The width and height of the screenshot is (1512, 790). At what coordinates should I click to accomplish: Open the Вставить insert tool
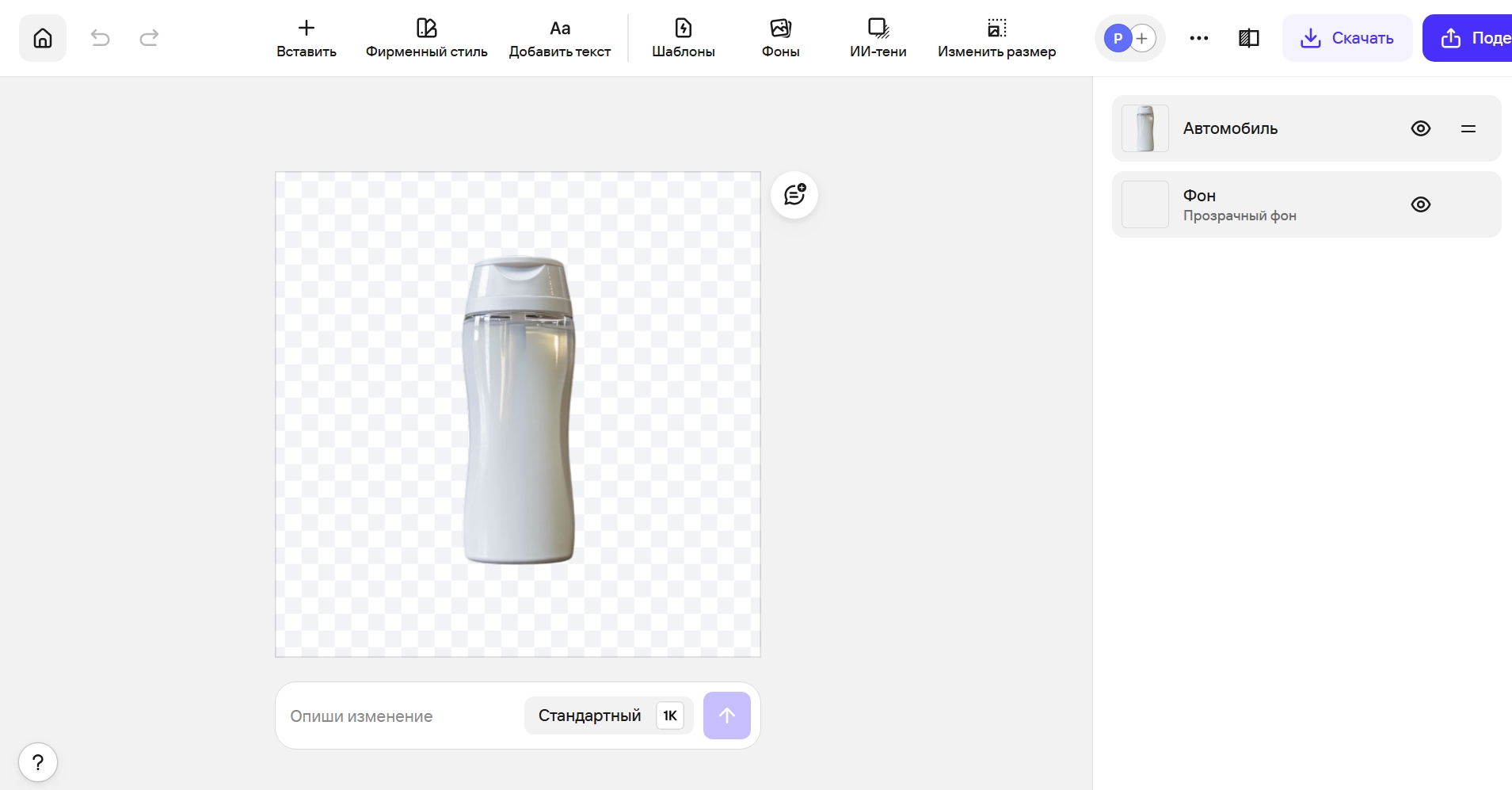[307, 38]
